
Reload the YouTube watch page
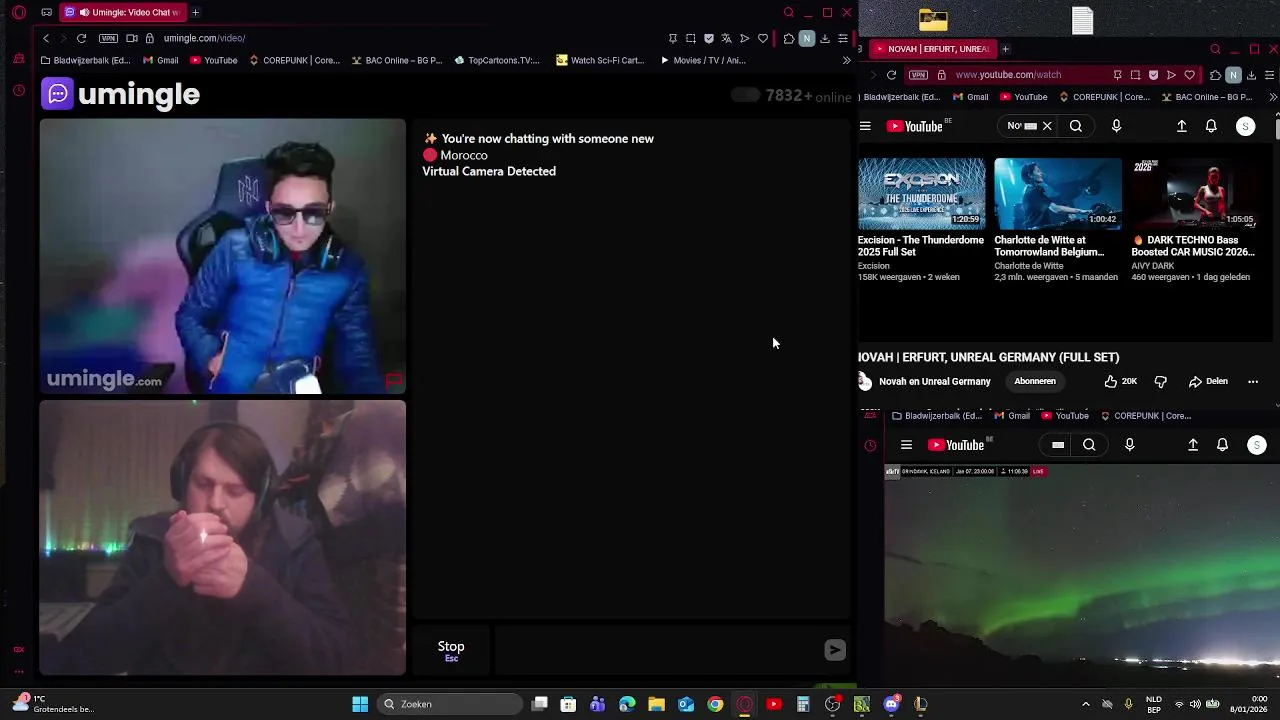coord(891,75)
